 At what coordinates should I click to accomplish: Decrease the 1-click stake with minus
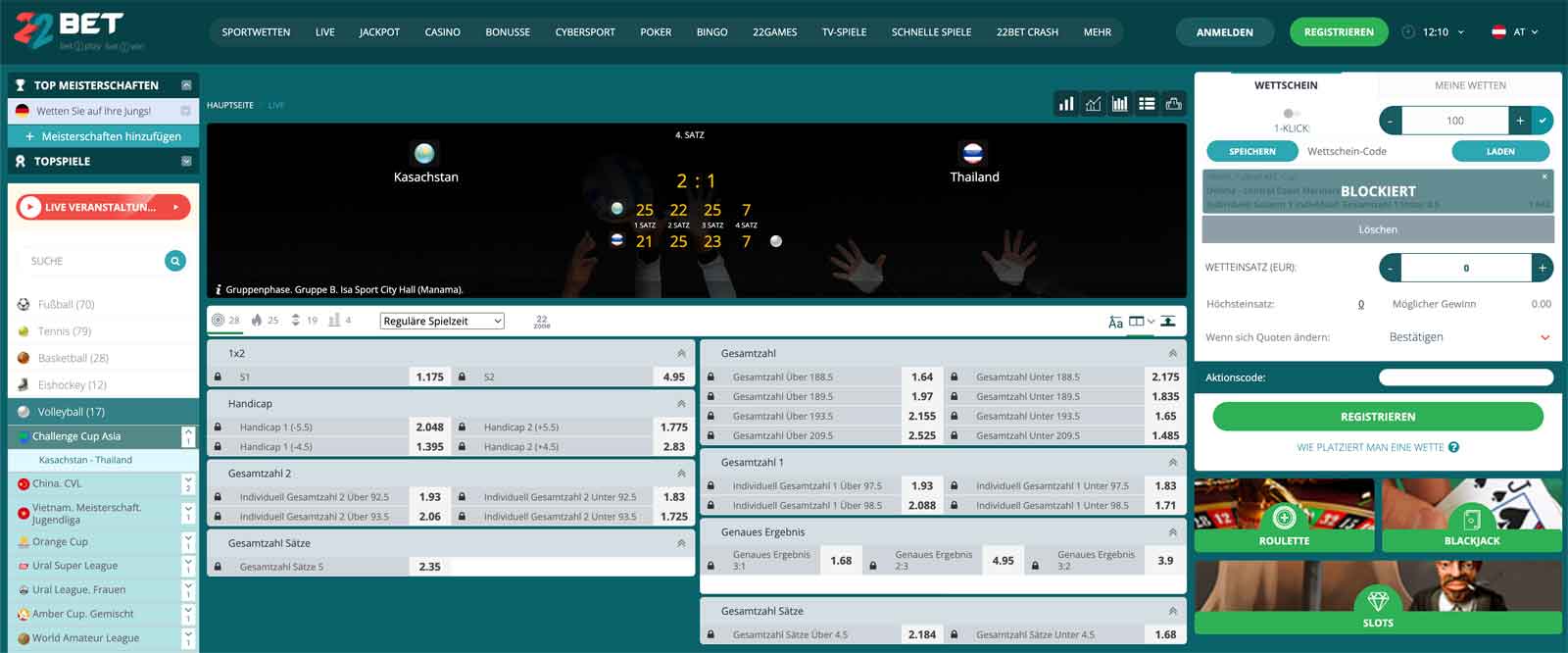coord(1391,121)
